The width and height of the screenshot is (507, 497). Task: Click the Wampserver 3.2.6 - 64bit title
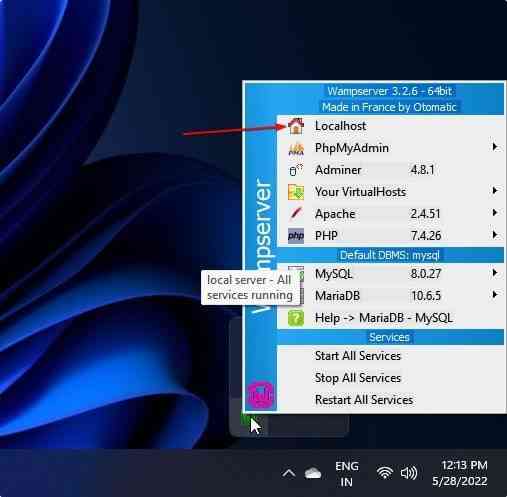coord(389,91)
